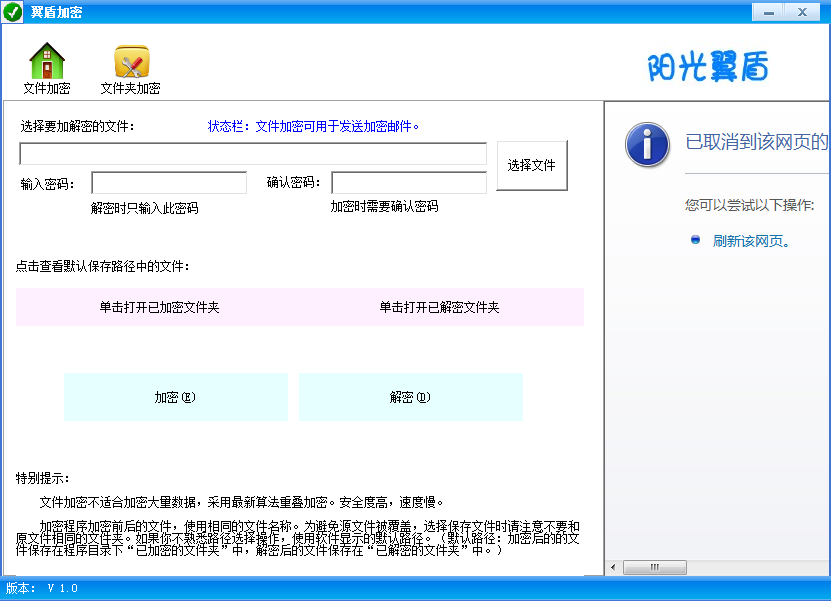Open the 文件加密 mode
This screenshot has height=601, width=831.
coord(47,68)
